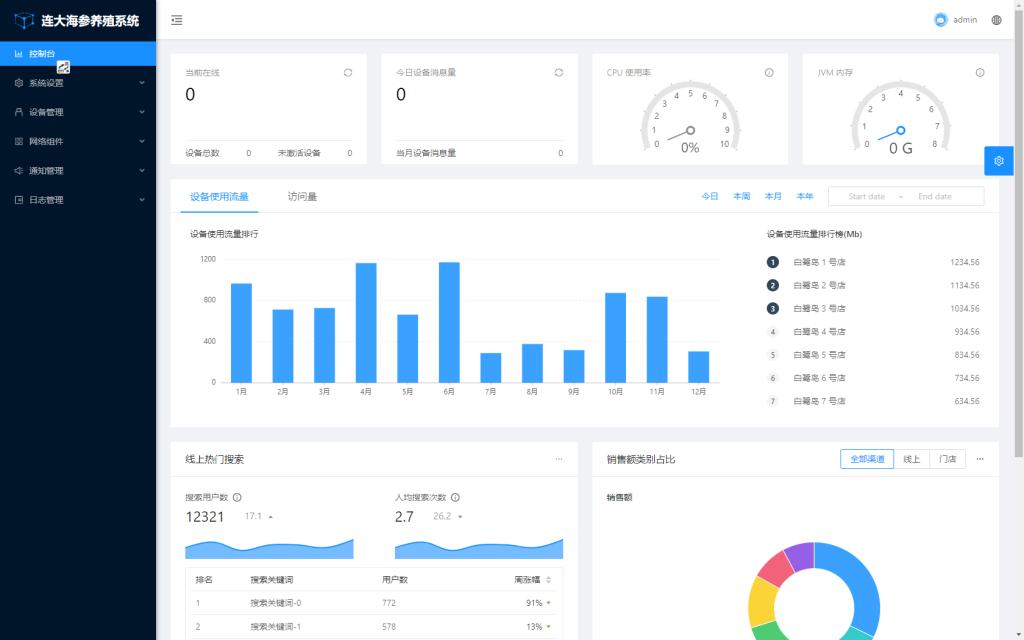1024x640 pixels.
Task: Click the info icon next to 人均搜索次数
Action: pyautogui.click(x=455, y=498)
